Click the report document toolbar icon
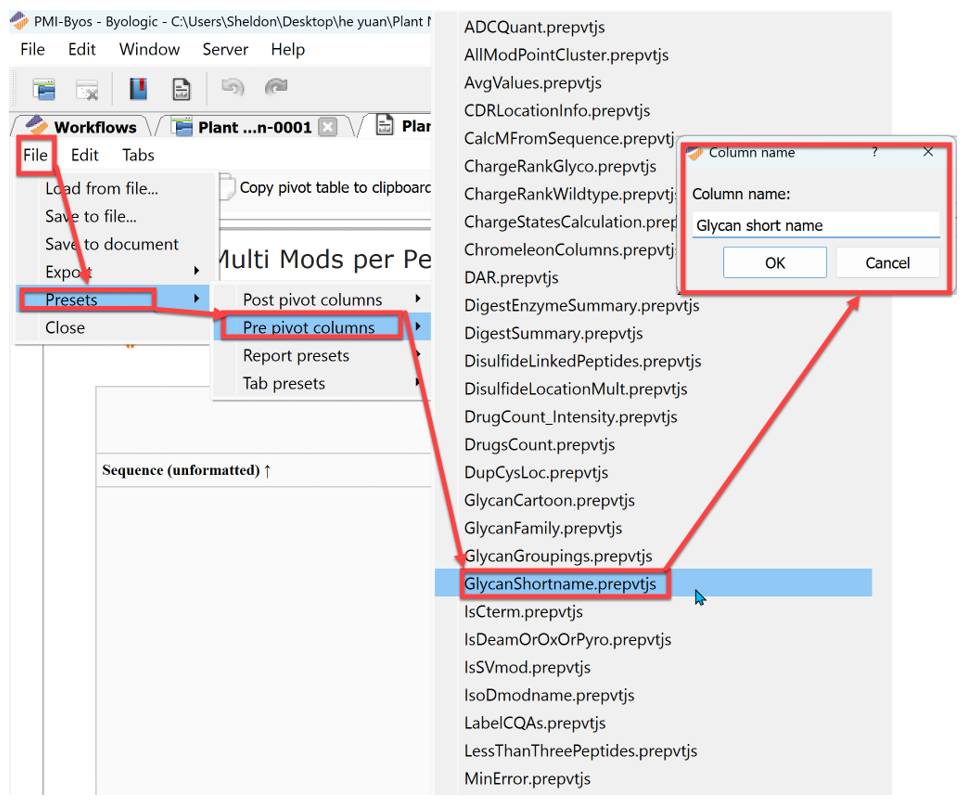 (x=181, y=89)
